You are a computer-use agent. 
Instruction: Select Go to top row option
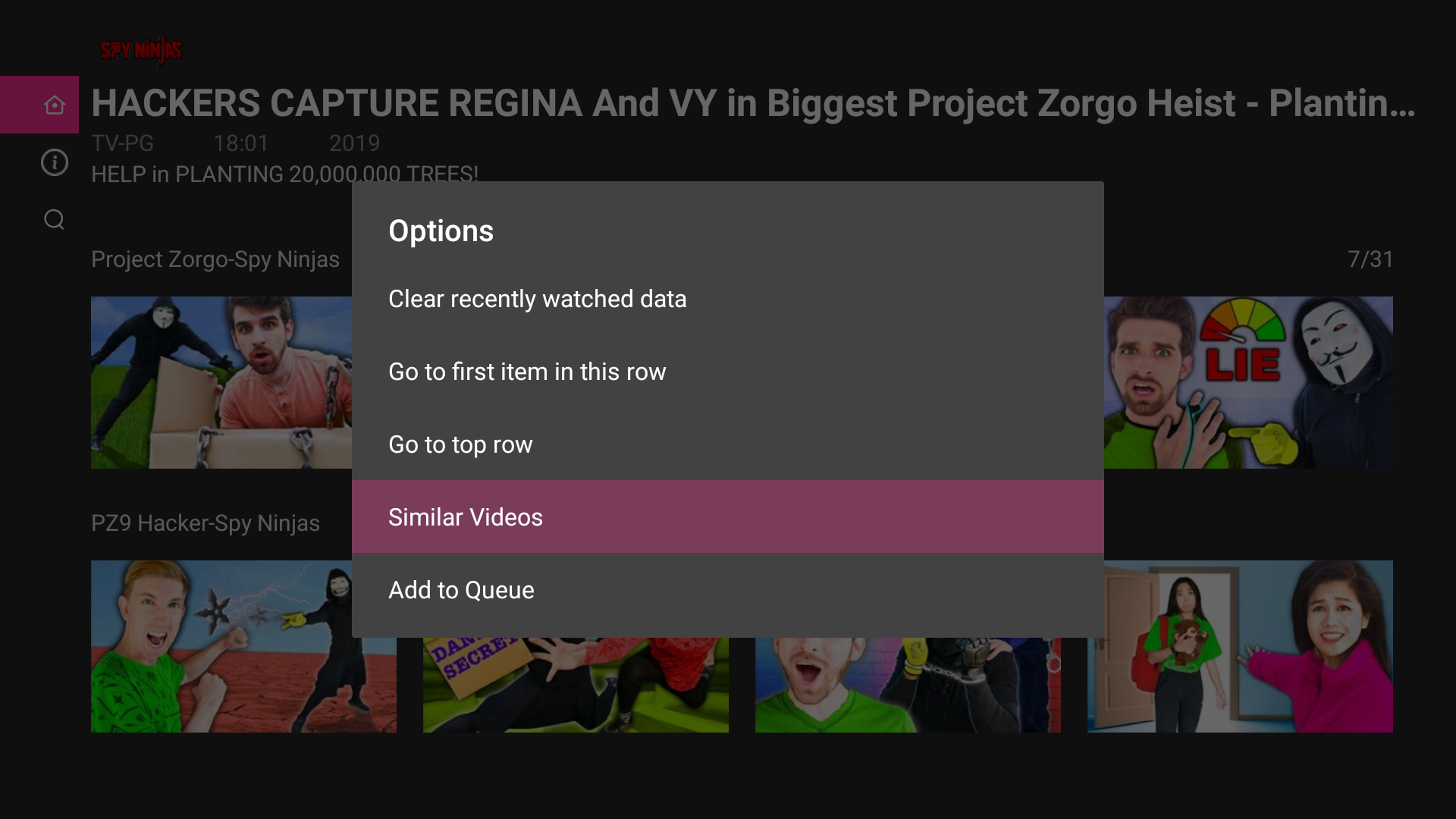pyautogui.click(x=460, y=444)
